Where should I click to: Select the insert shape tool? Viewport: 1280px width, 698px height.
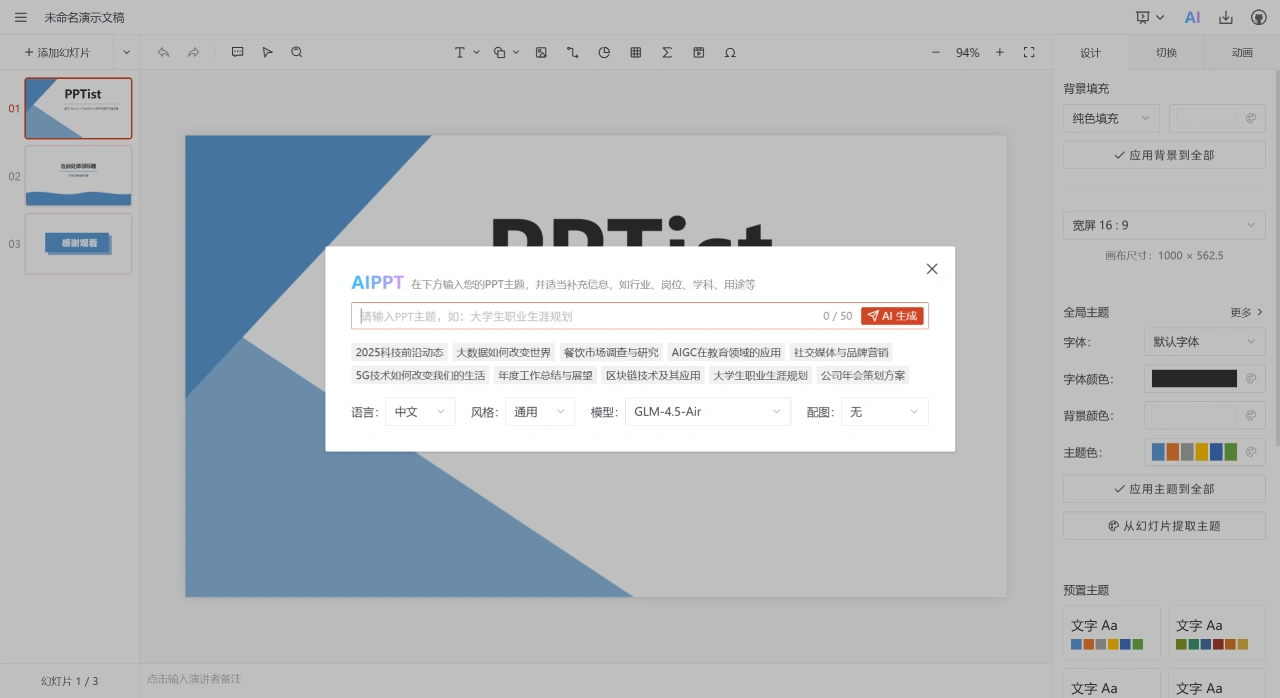pos(500,52)
